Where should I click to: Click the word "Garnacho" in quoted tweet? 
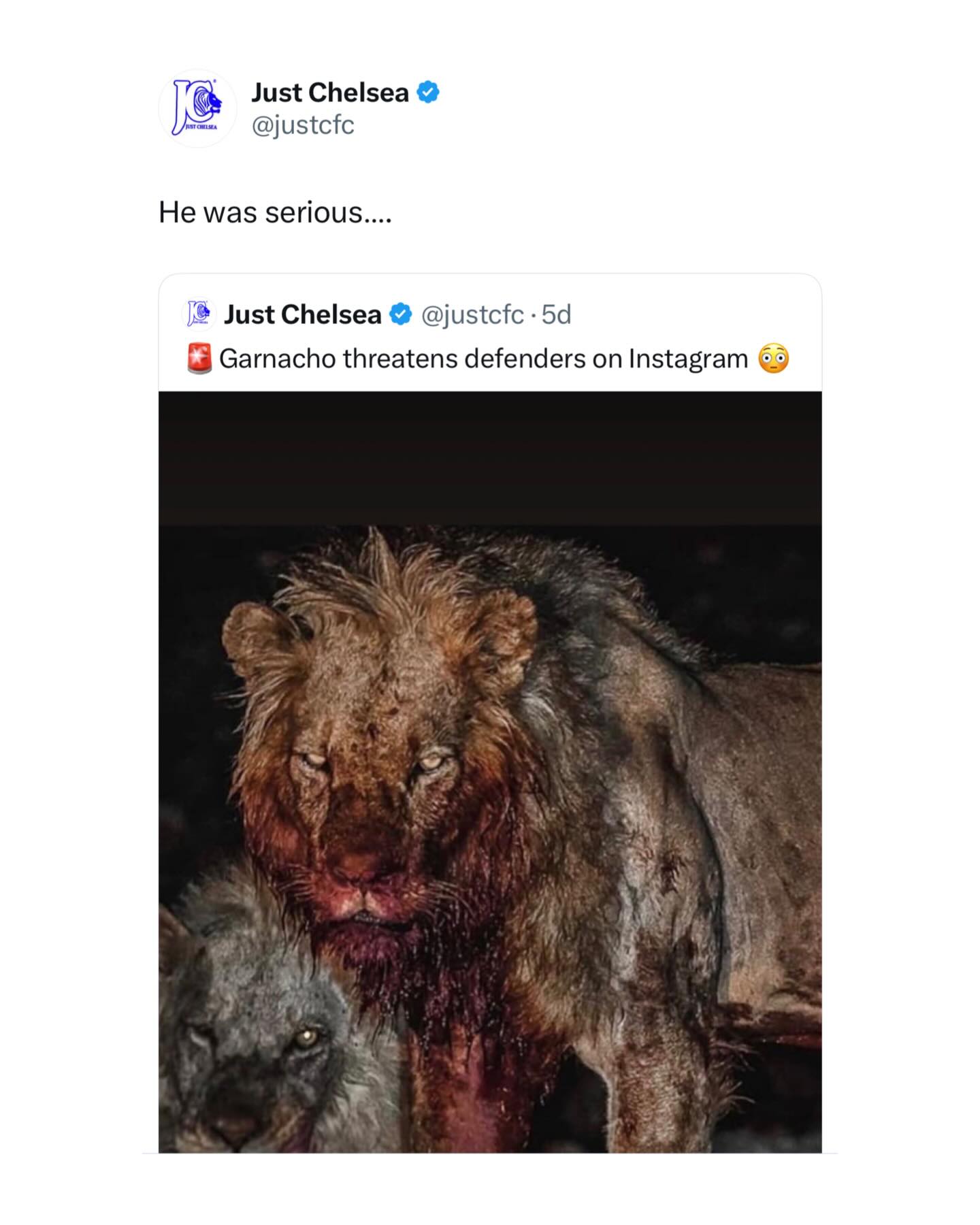278,359
